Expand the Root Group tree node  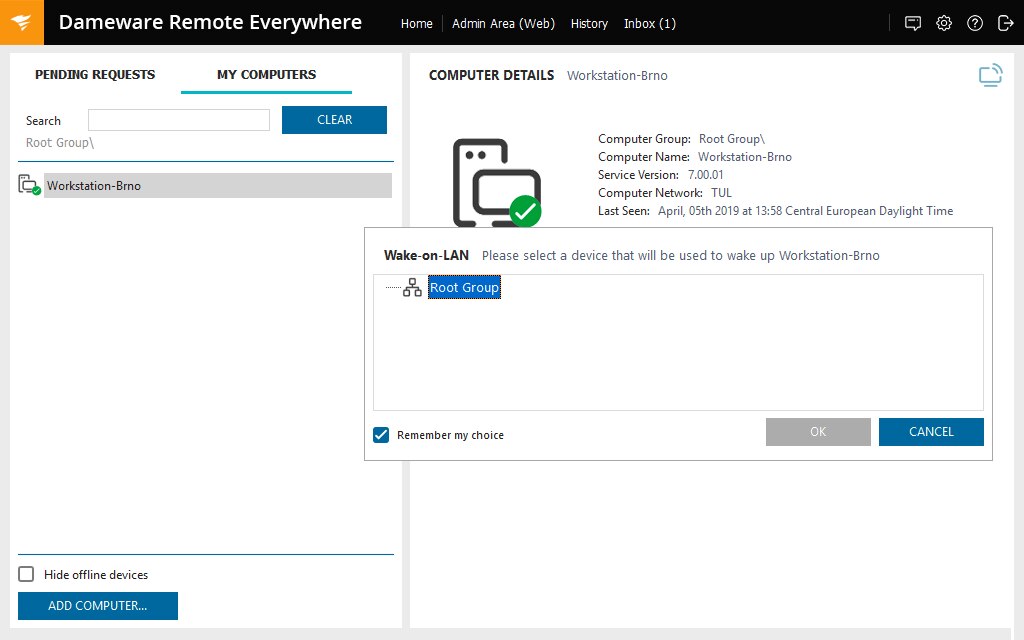click(x=395, y=287)
